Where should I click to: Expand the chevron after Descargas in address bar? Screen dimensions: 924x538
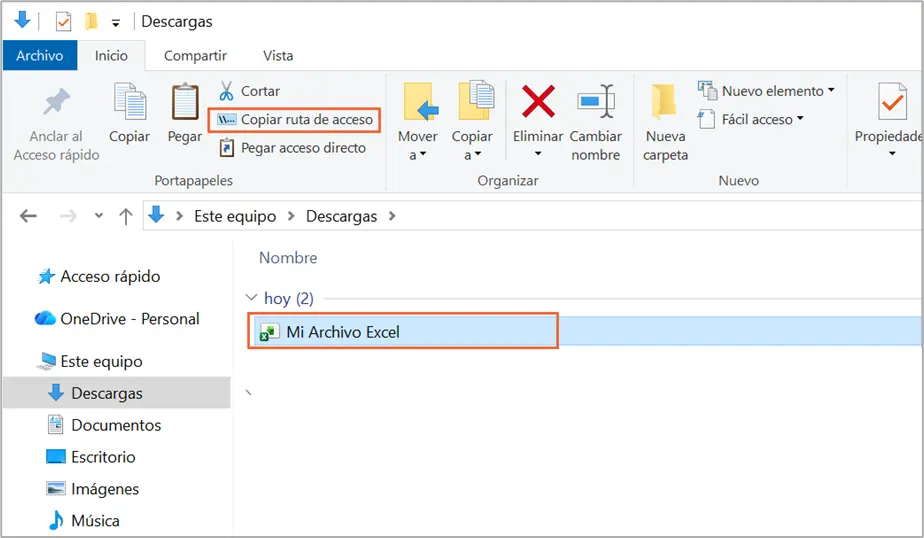coord(392,216)
